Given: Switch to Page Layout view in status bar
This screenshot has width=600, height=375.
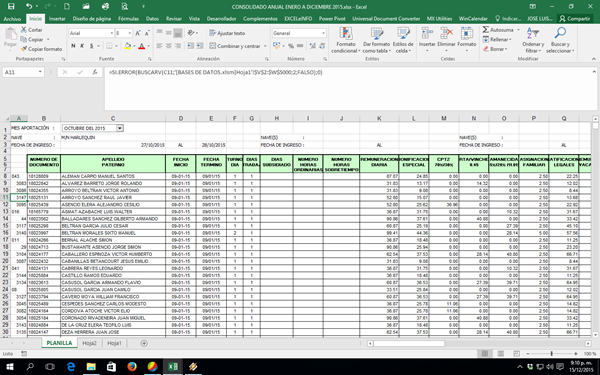Looking at the screenshot, I should [x=501, y=354].
